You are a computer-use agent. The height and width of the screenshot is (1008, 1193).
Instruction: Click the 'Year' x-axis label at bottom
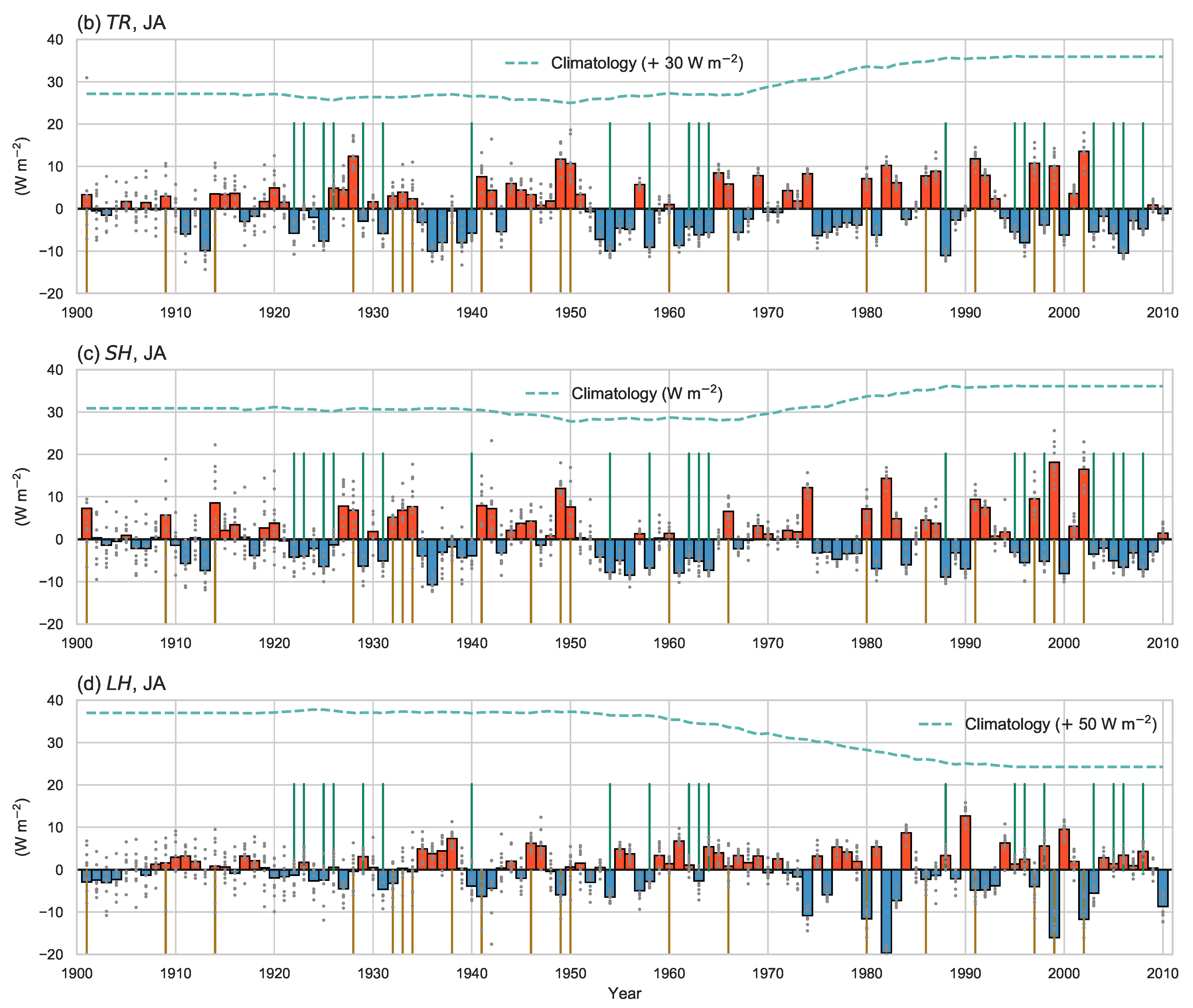pyautogui.click(x=624, y=993)
